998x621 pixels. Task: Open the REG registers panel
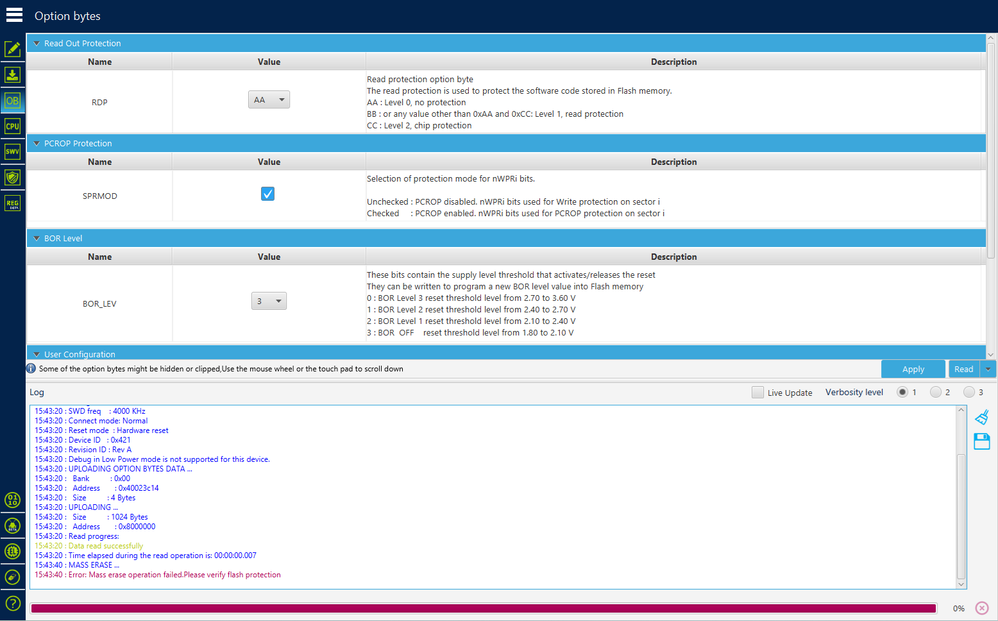pos(13,203)
